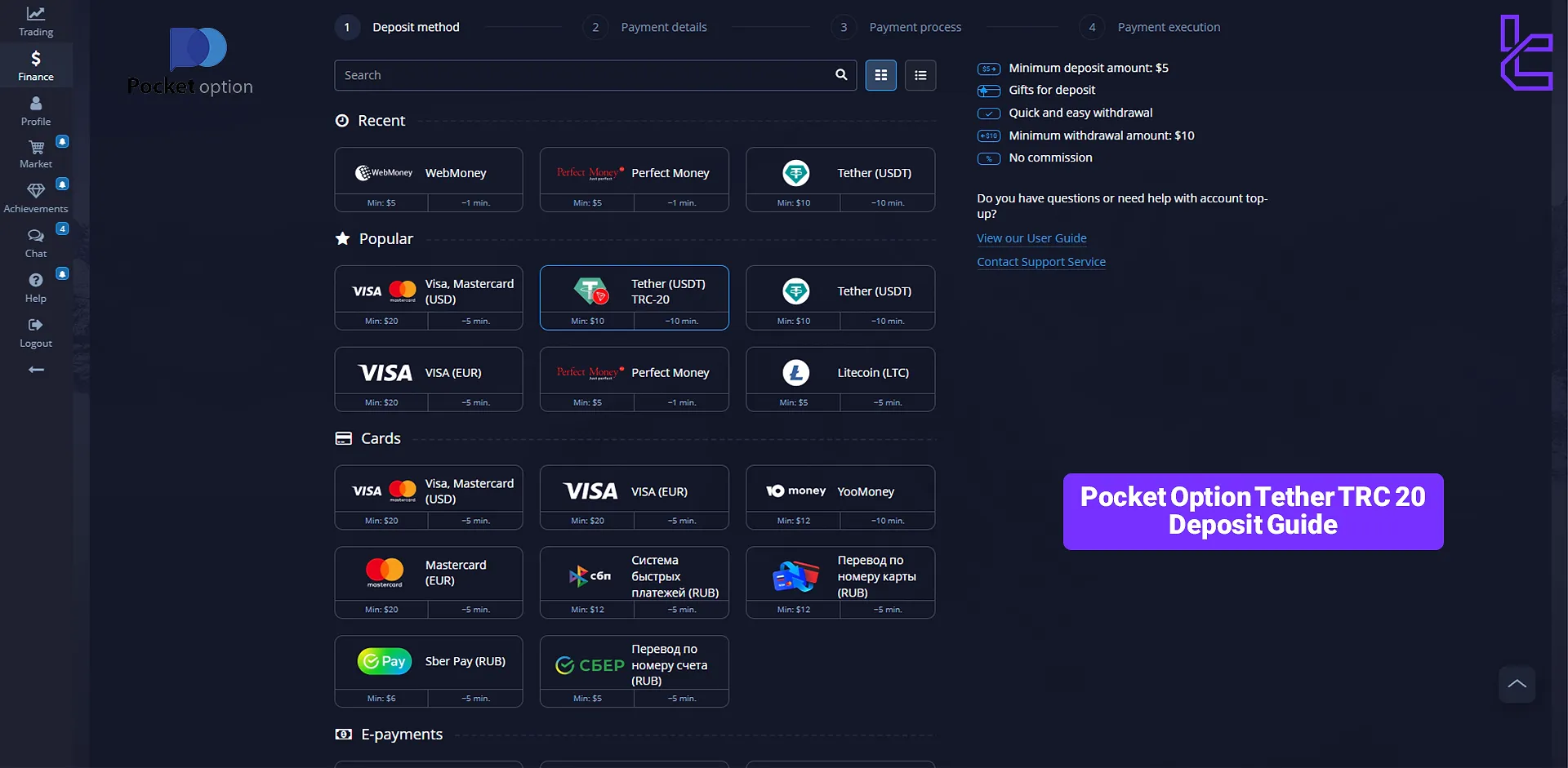
Task: Open the Market cart icon
Action: (36, 148)
